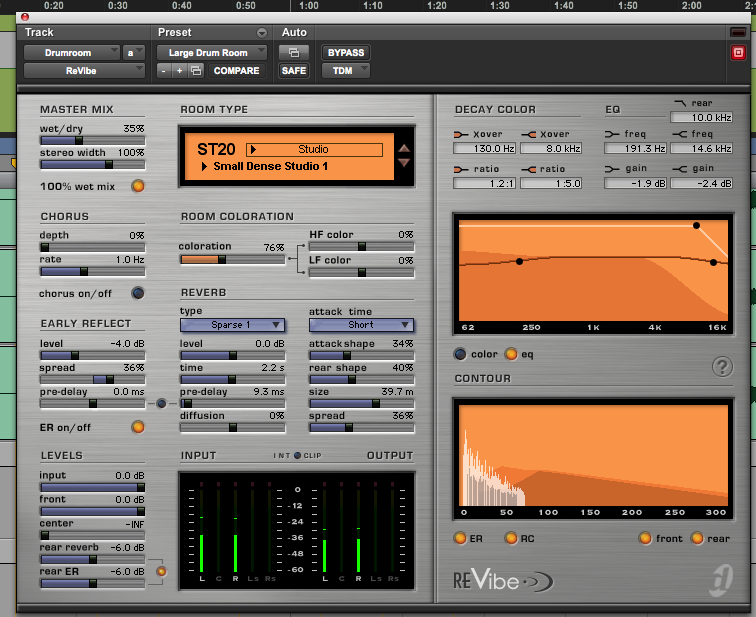Screen dimensions: 756x617
Task: Click the diffusion slider
Action: pyautogui.click(x=232, y=428)
